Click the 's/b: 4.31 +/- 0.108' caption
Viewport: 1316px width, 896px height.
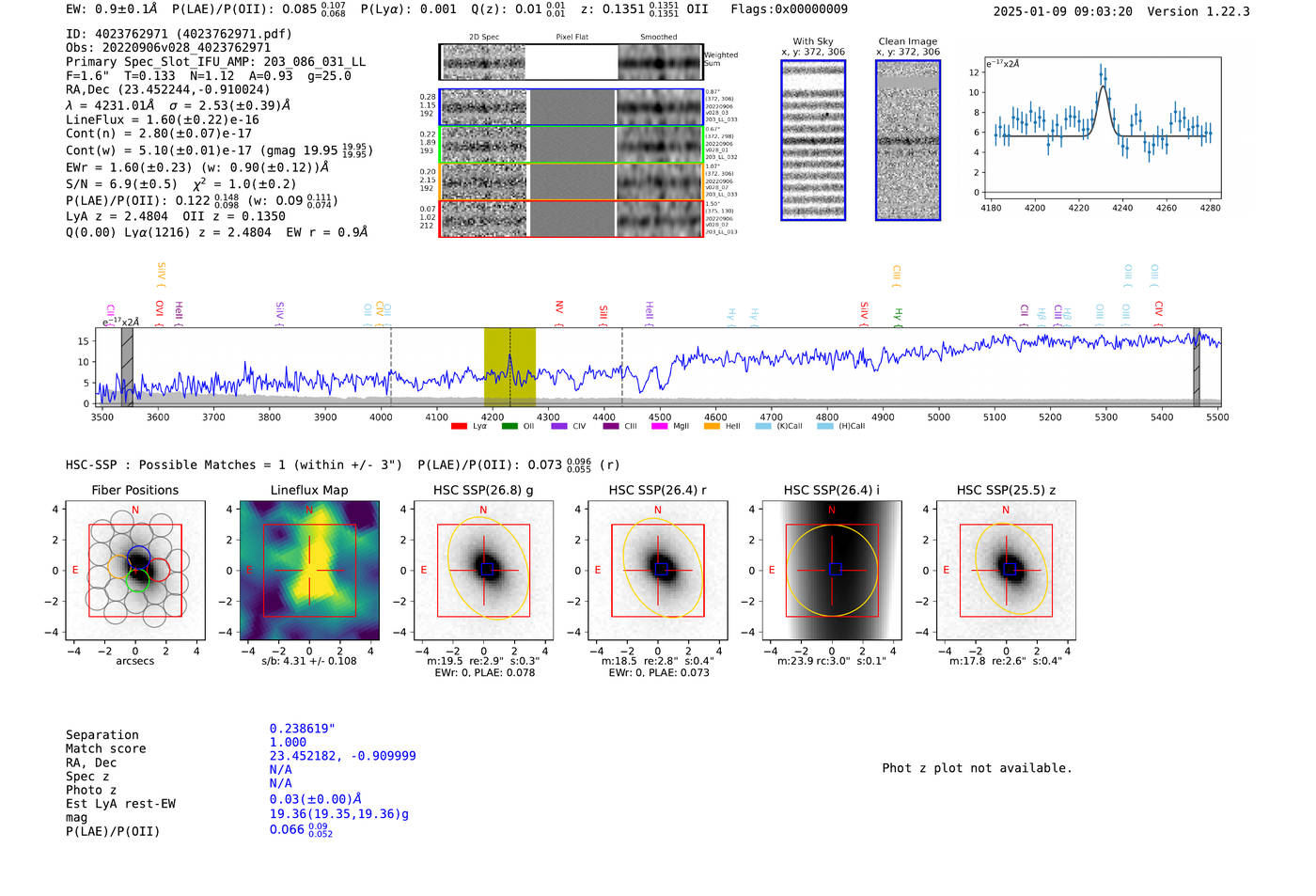click(309, 661)
